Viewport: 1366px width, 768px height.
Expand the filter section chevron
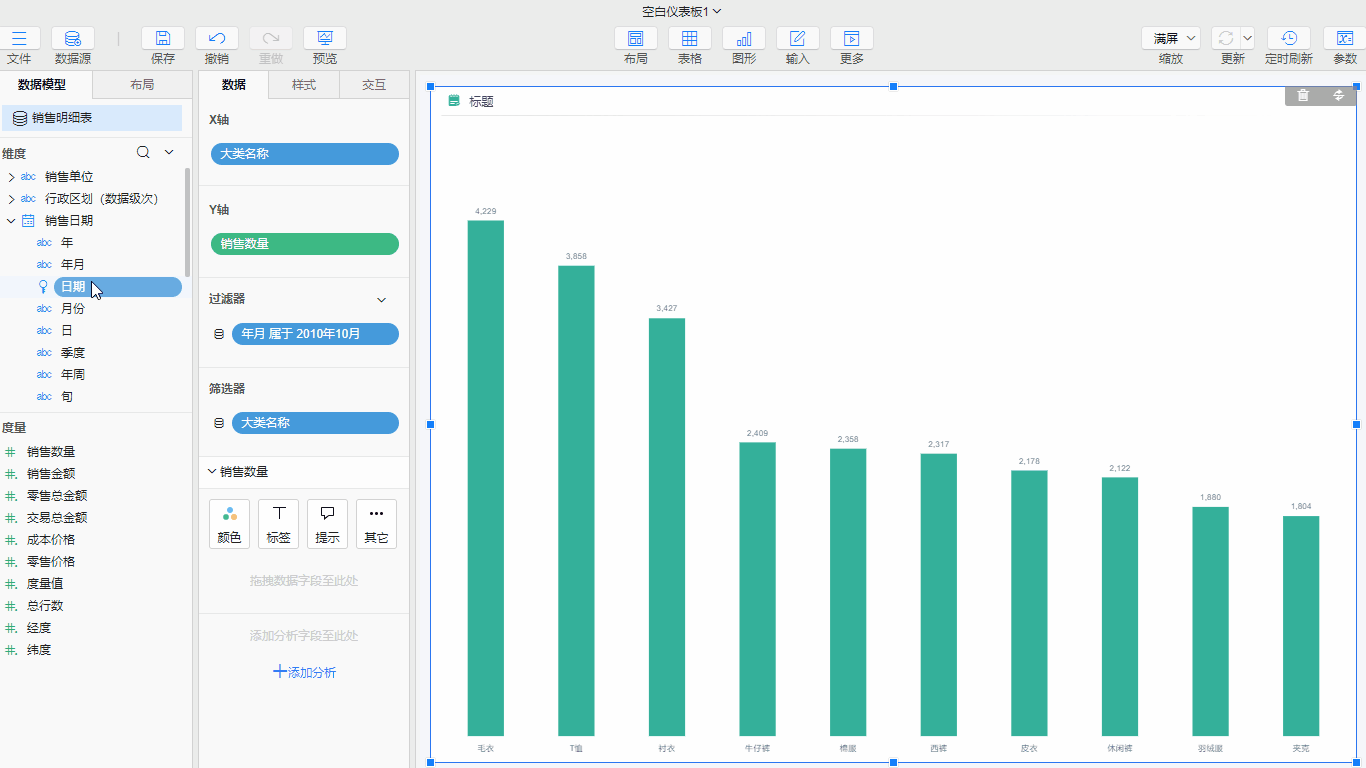[381, 300]
